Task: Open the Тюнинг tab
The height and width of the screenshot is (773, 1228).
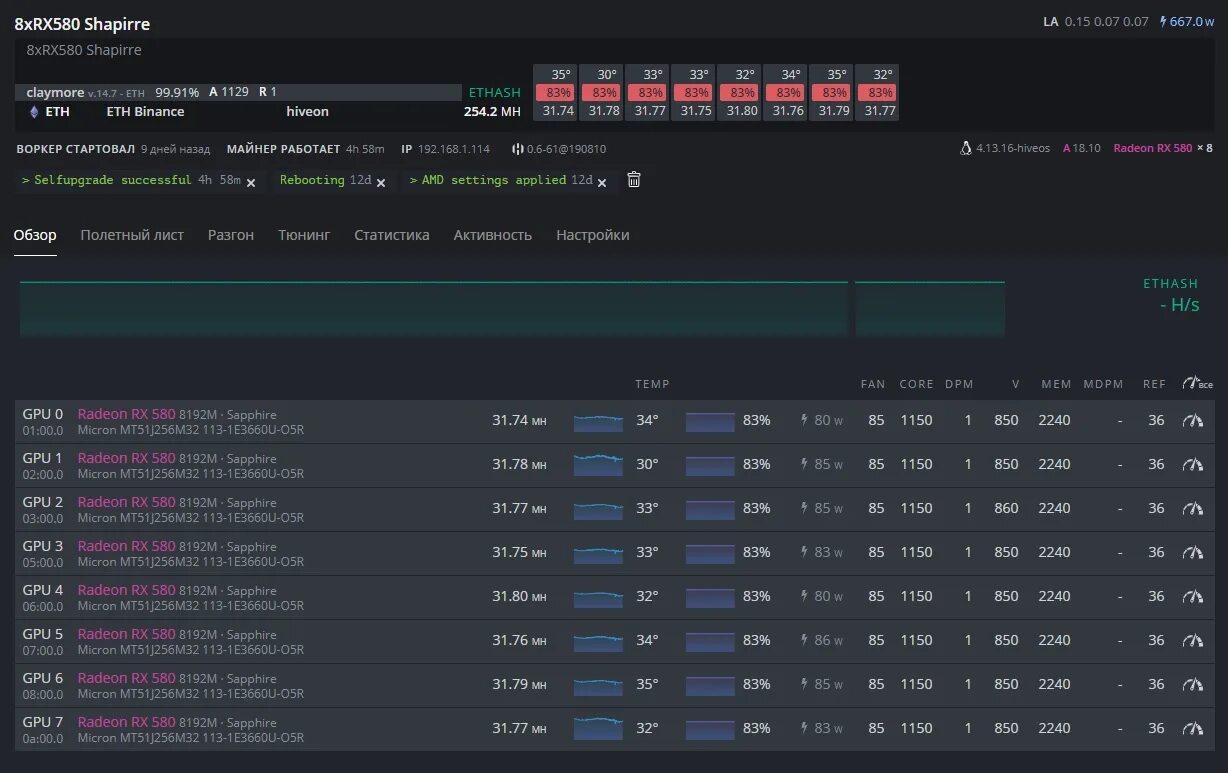Action: [x=304, y=235]
